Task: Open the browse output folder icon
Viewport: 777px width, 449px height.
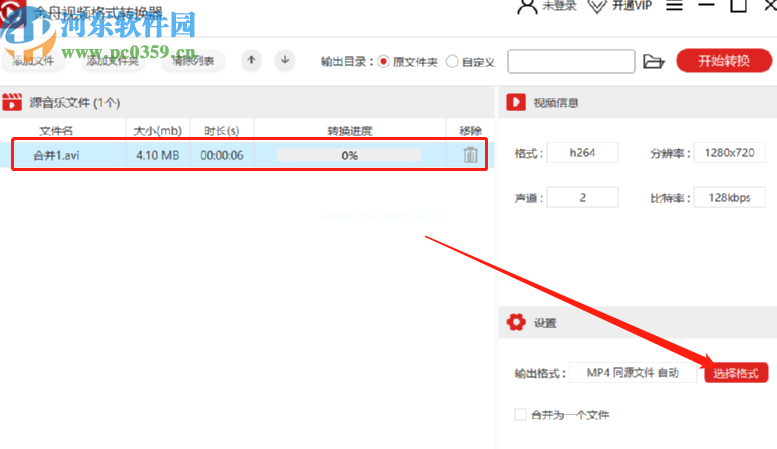Action: 654,61
